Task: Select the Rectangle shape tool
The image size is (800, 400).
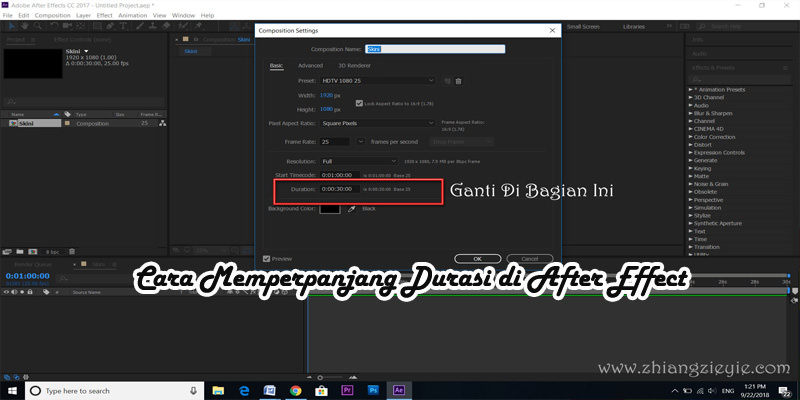Action: click(x=96, y=26)
